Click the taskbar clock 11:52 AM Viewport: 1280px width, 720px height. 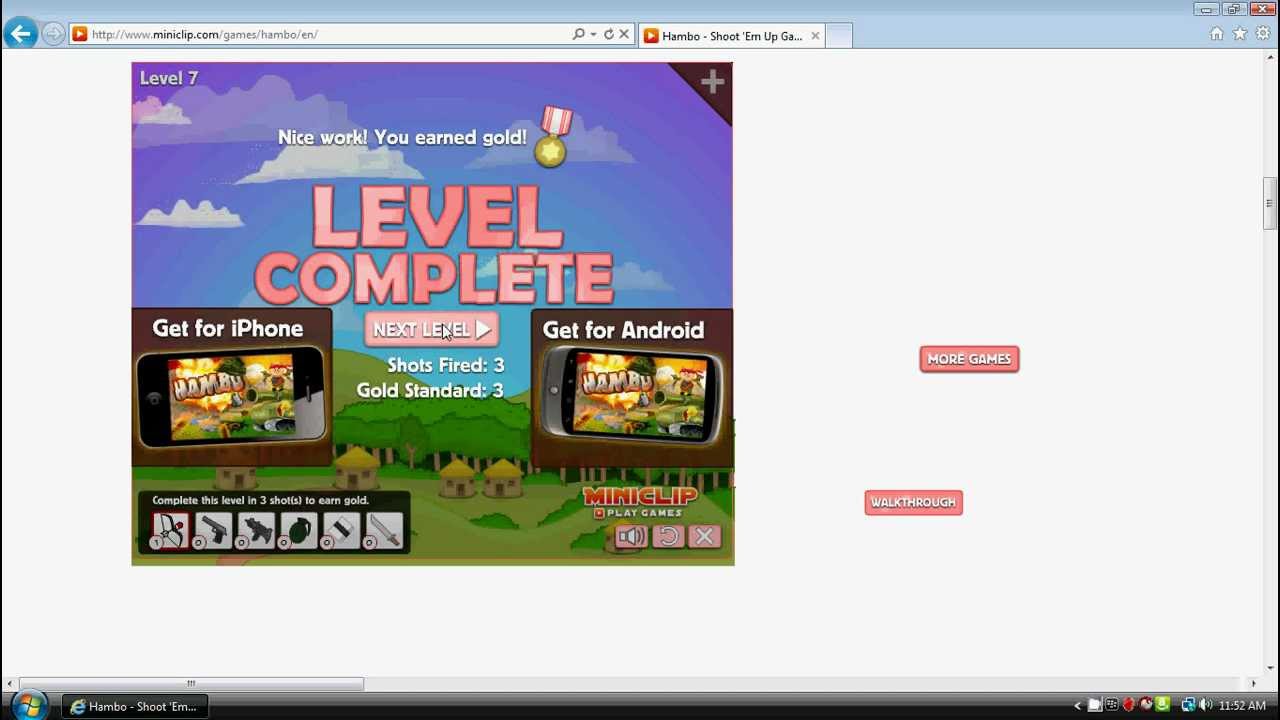(1242, 706)
